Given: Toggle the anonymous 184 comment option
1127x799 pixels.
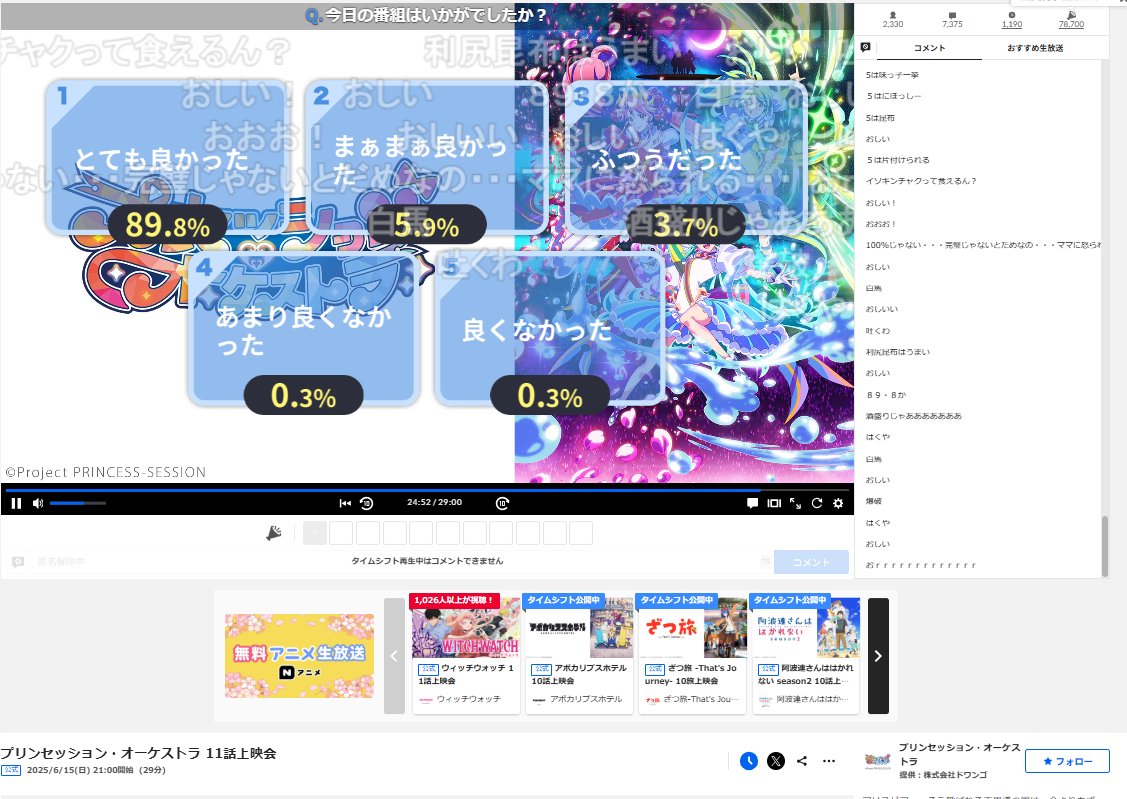Looking at the screenshot, I should pos(60,561).
